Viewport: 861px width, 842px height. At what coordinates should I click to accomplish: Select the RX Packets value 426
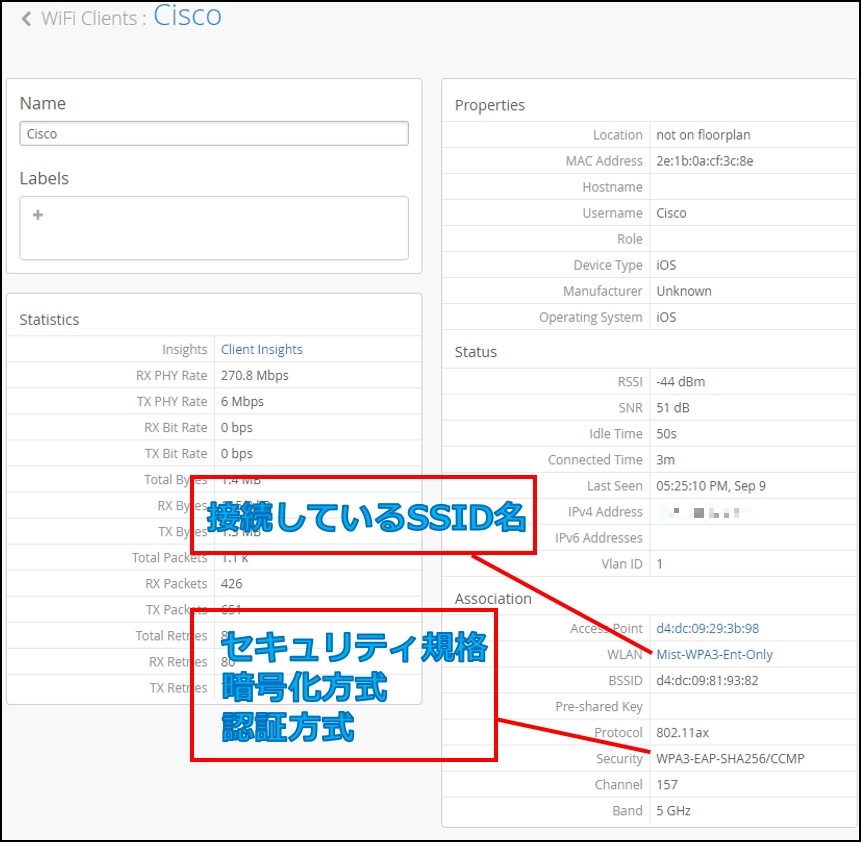[231, 584]
